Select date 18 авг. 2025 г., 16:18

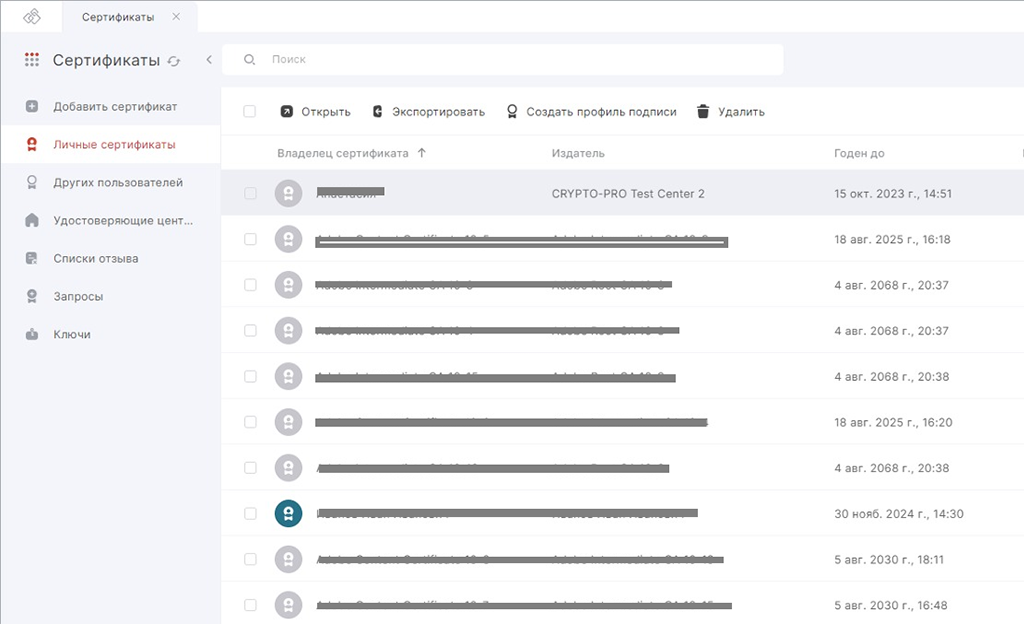coord(892,240)
